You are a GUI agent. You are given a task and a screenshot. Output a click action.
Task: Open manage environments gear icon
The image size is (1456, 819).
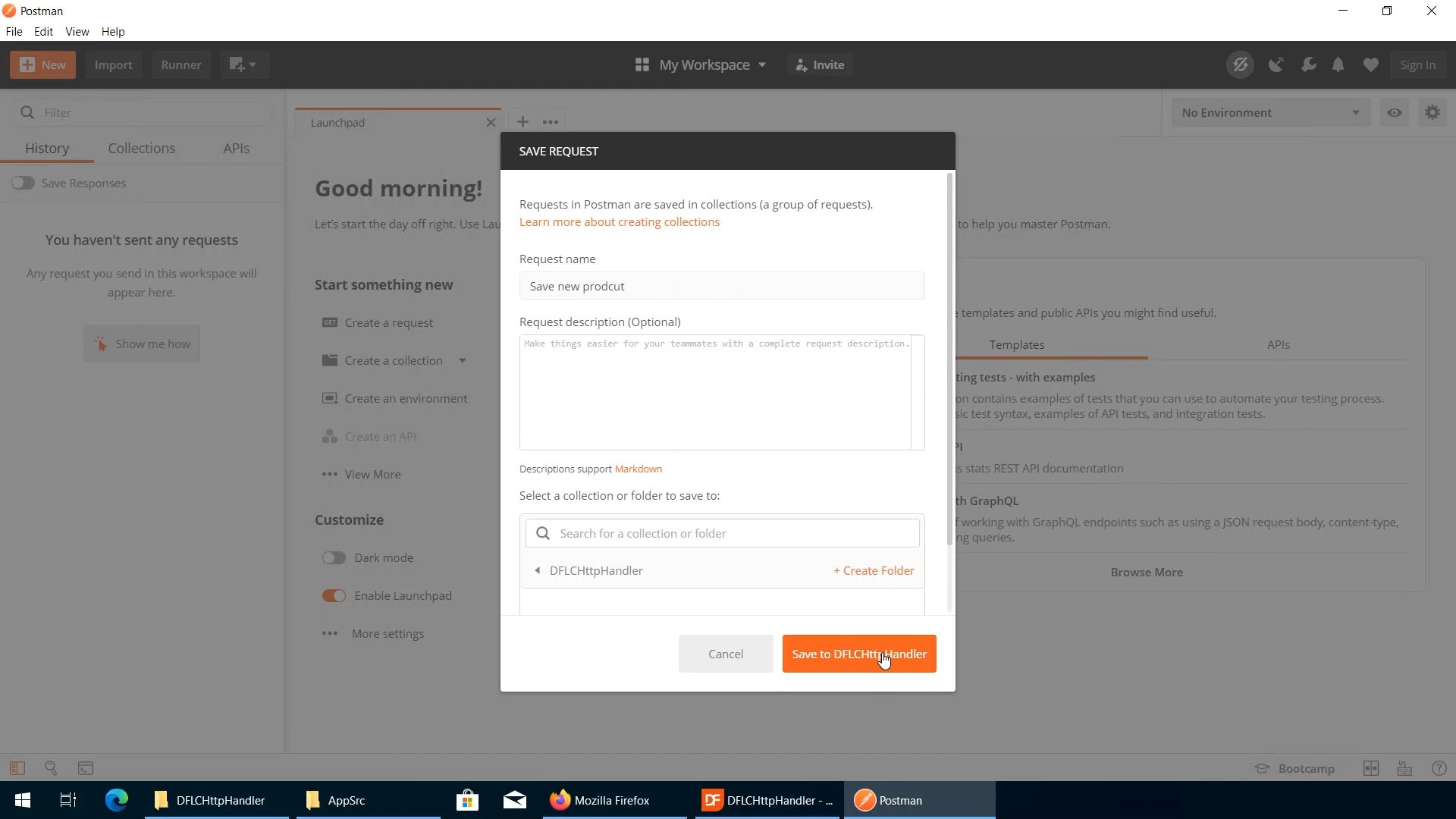tap(1432, 113)
